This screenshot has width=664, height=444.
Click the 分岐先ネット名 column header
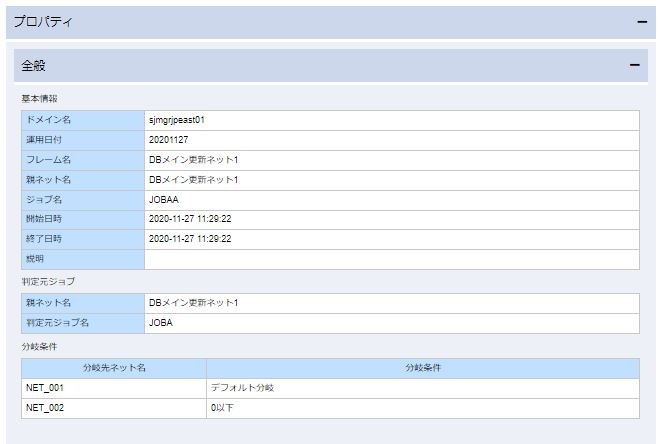coord(114,368)
